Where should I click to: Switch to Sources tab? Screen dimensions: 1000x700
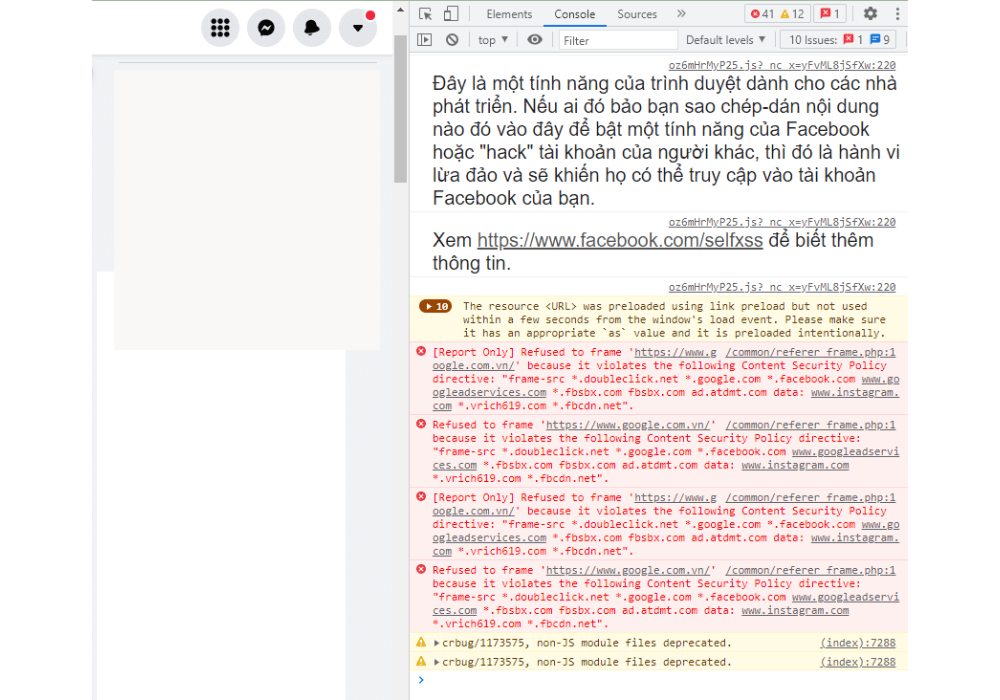tap(636, 14)
